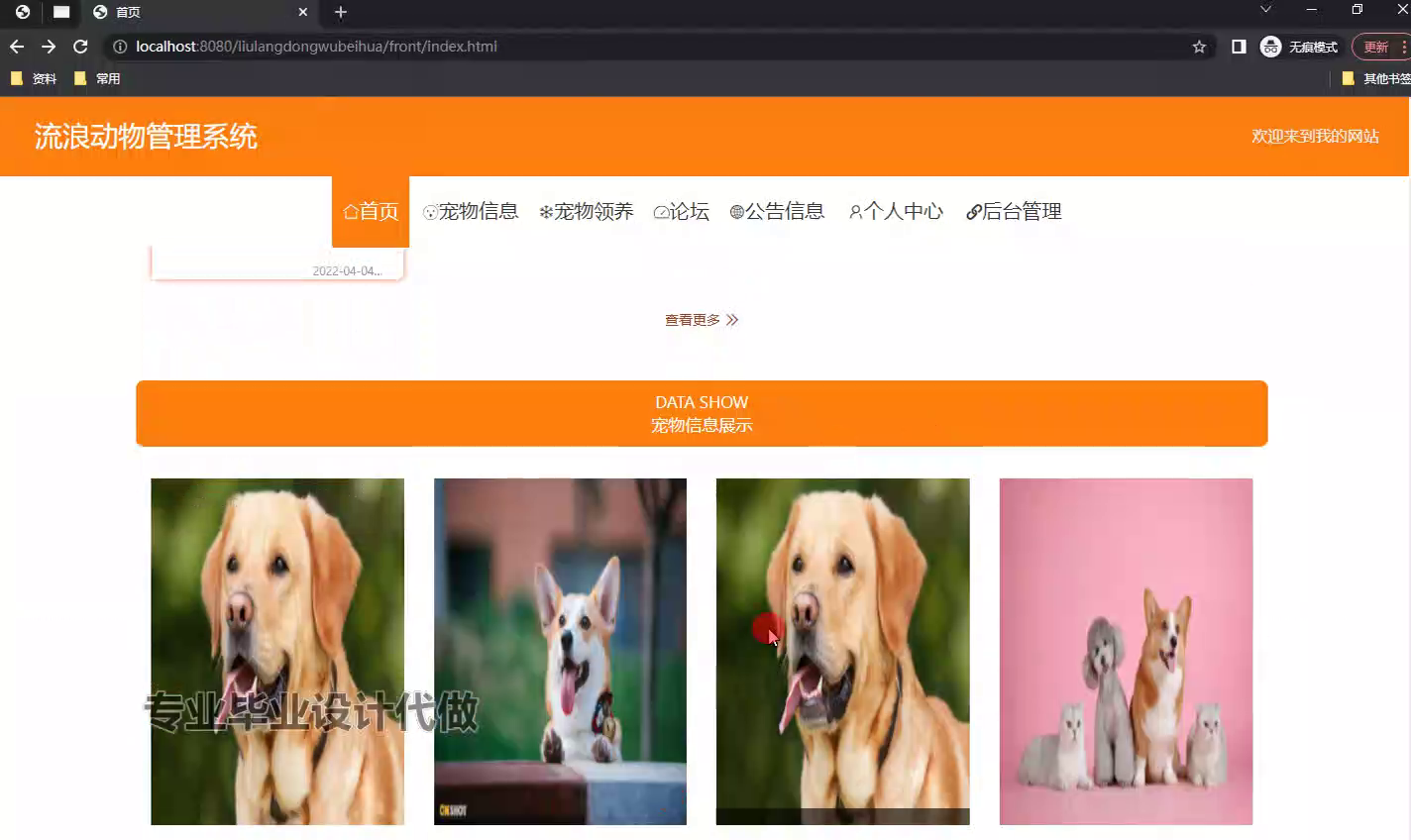Screen dimensions: 1411x840
Task: Click 查看更多 link
Action: (702, 320)
